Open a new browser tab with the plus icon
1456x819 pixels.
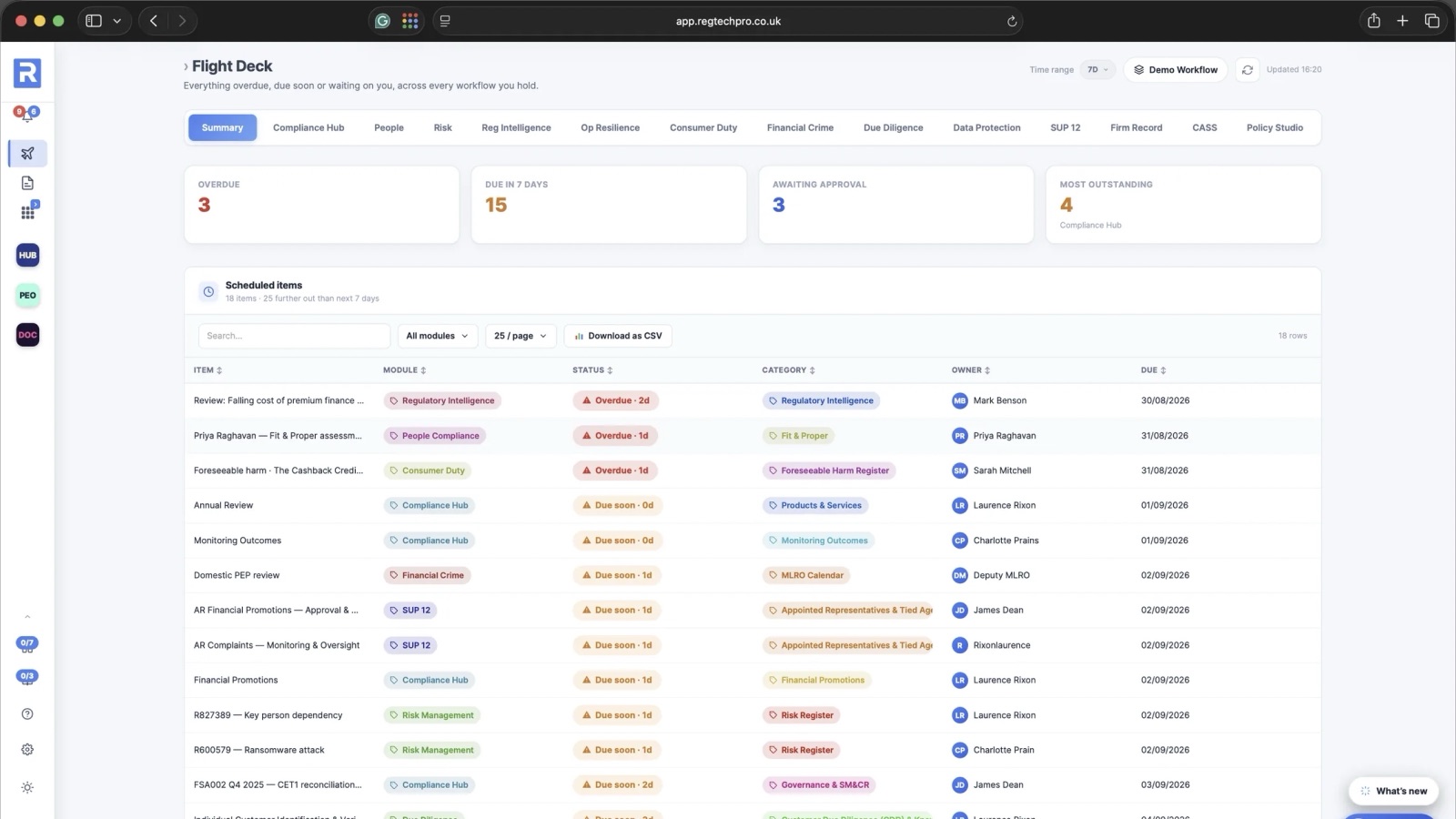point(1402,21)
